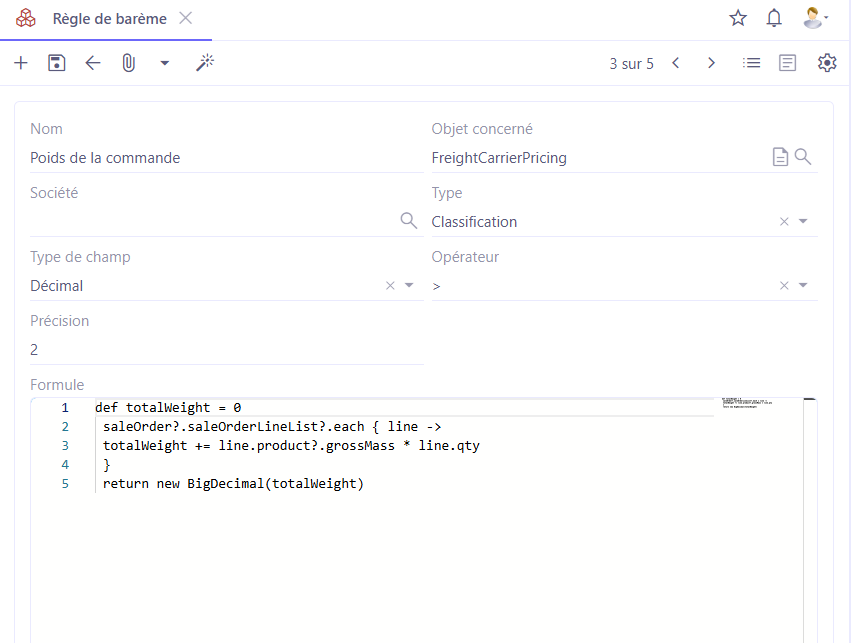Close the Règle de barème tab

tap(185, 19)
